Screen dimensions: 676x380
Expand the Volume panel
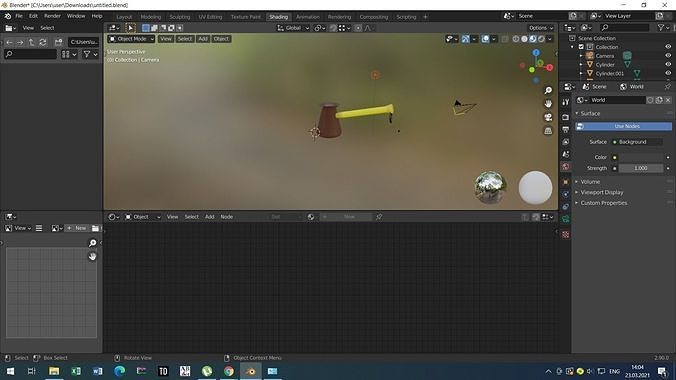590,182
